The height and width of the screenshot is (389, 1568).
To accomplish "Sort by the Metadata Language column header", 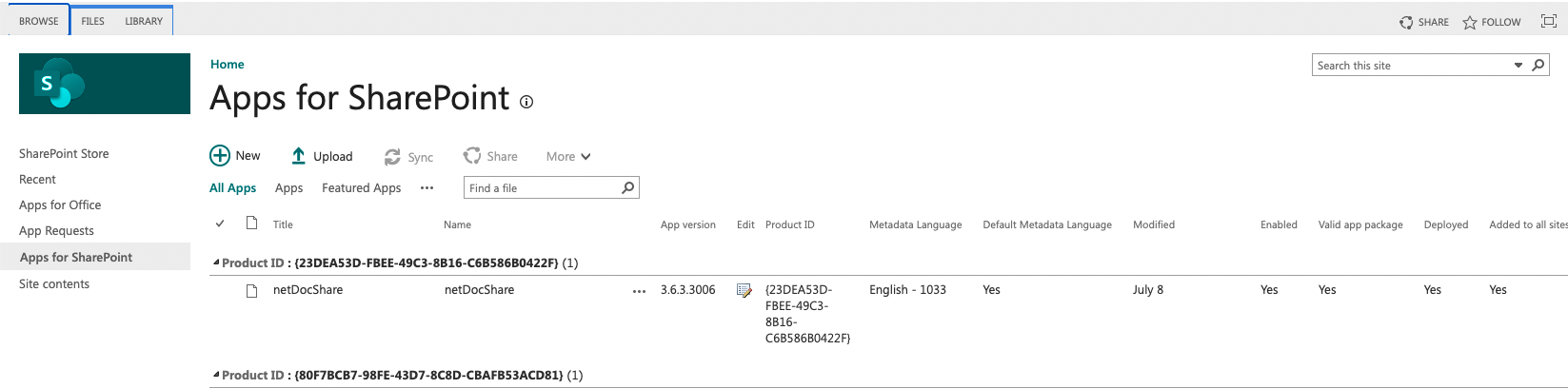I will pos(915,224).
